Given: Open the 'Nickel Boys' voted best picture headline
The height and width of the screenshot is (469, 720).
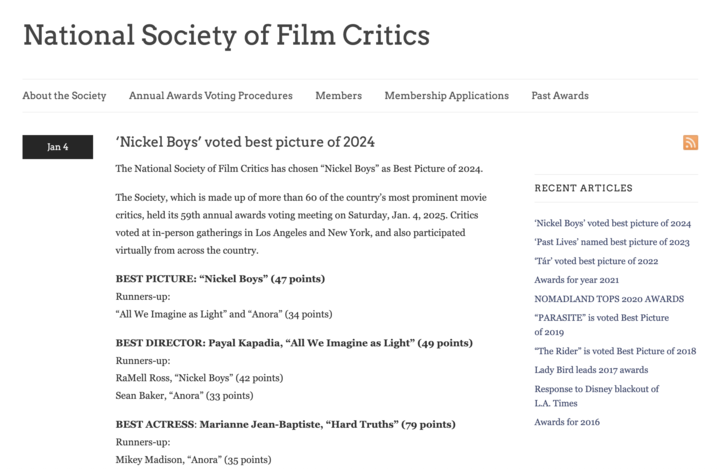Looking at the screenshot, I should (x=245, y=142).
